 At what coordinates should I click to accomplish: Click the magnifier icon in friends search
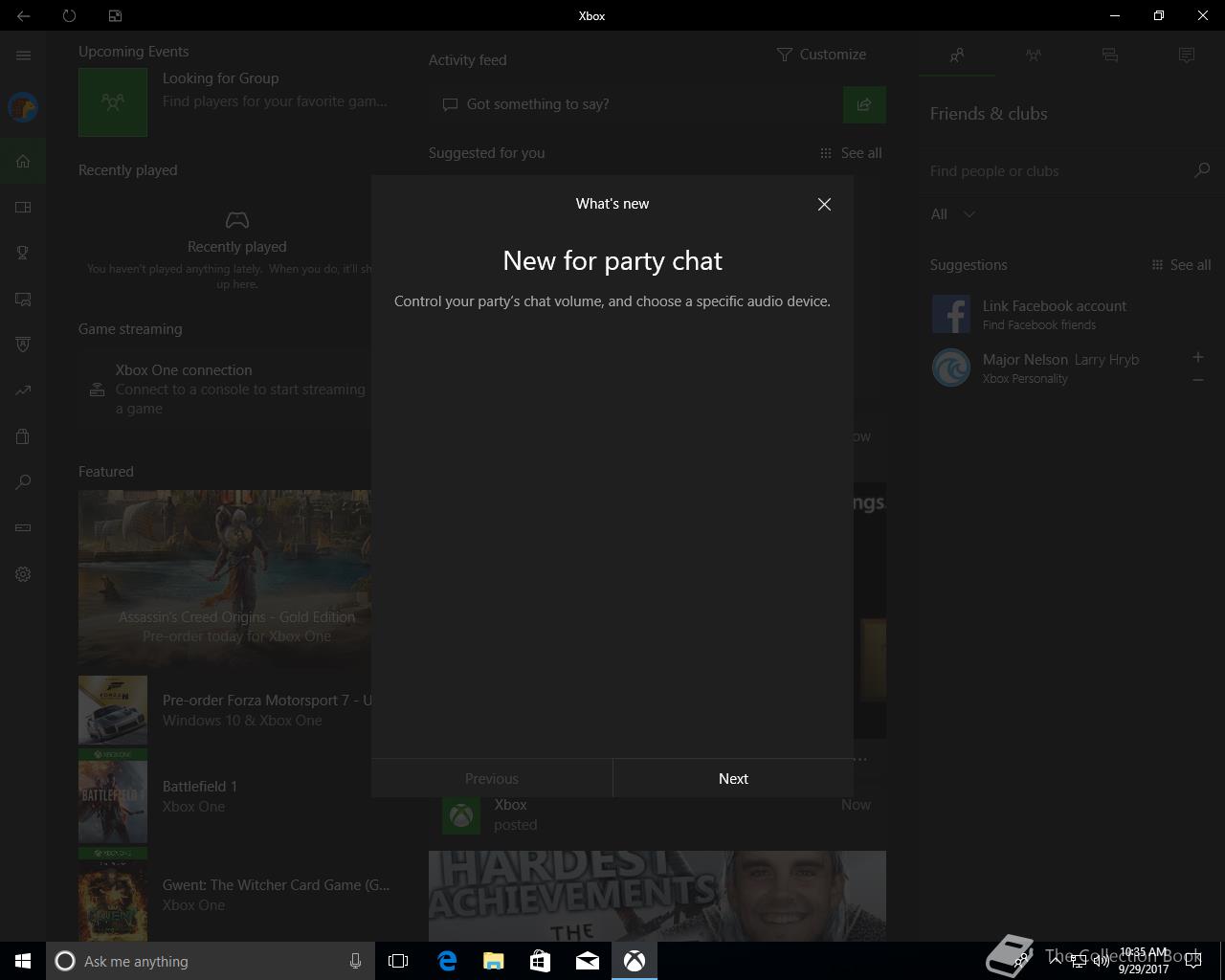(x=1202, y=170)
